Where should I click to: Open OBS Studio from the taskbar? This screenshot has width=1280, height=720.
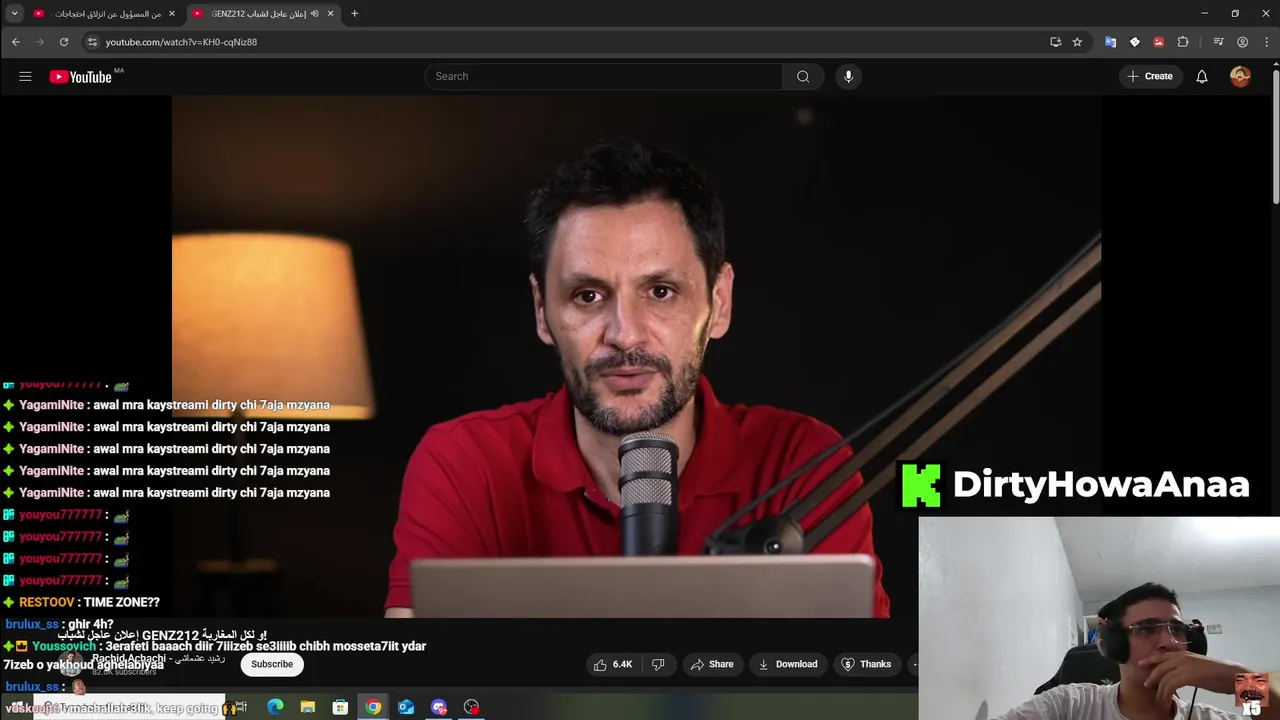click(471, 707)
